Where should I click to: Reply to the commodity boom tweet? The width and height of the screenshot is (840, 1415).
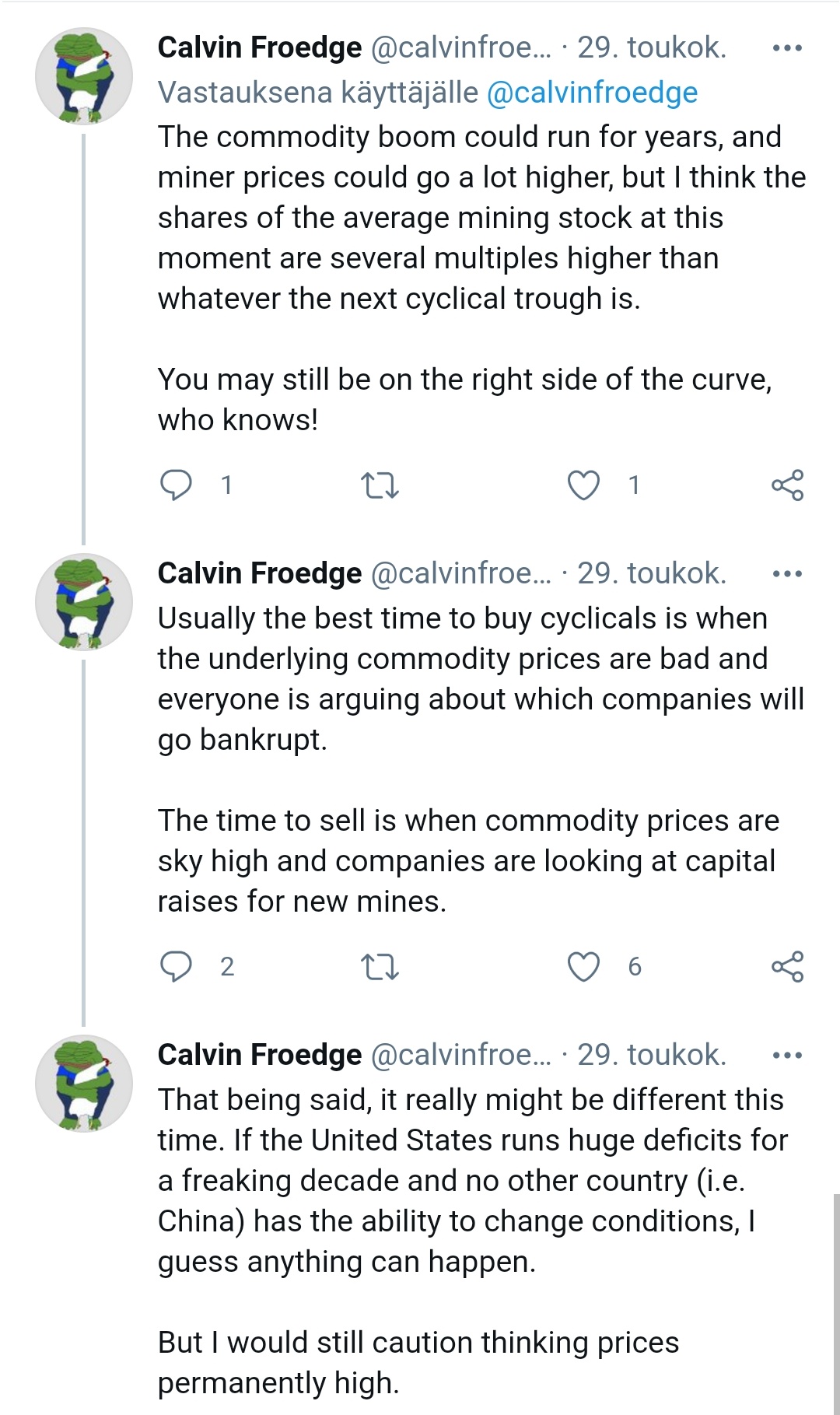[x=177, y=485]
